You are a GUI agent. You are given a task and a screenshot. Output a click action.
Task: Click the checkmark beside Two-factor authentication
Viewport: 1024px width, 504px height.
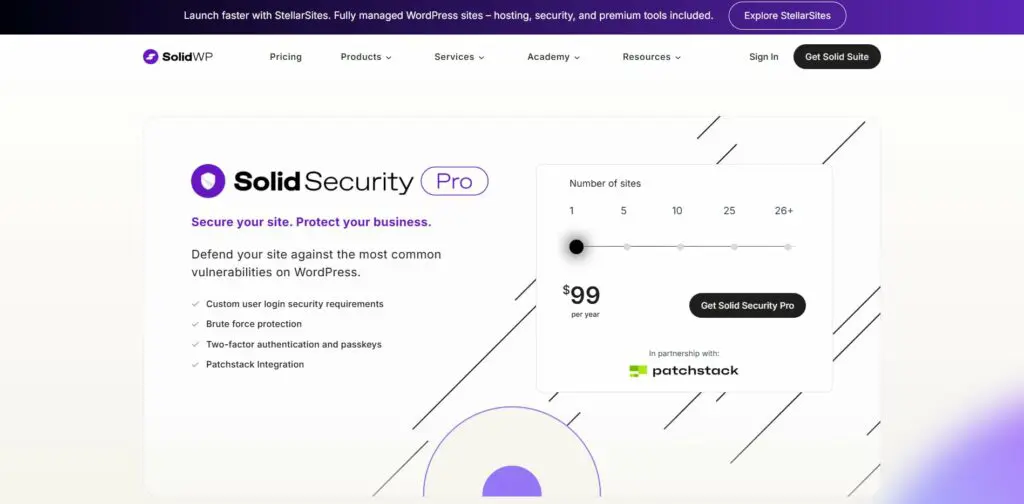[x=195, y=345]
